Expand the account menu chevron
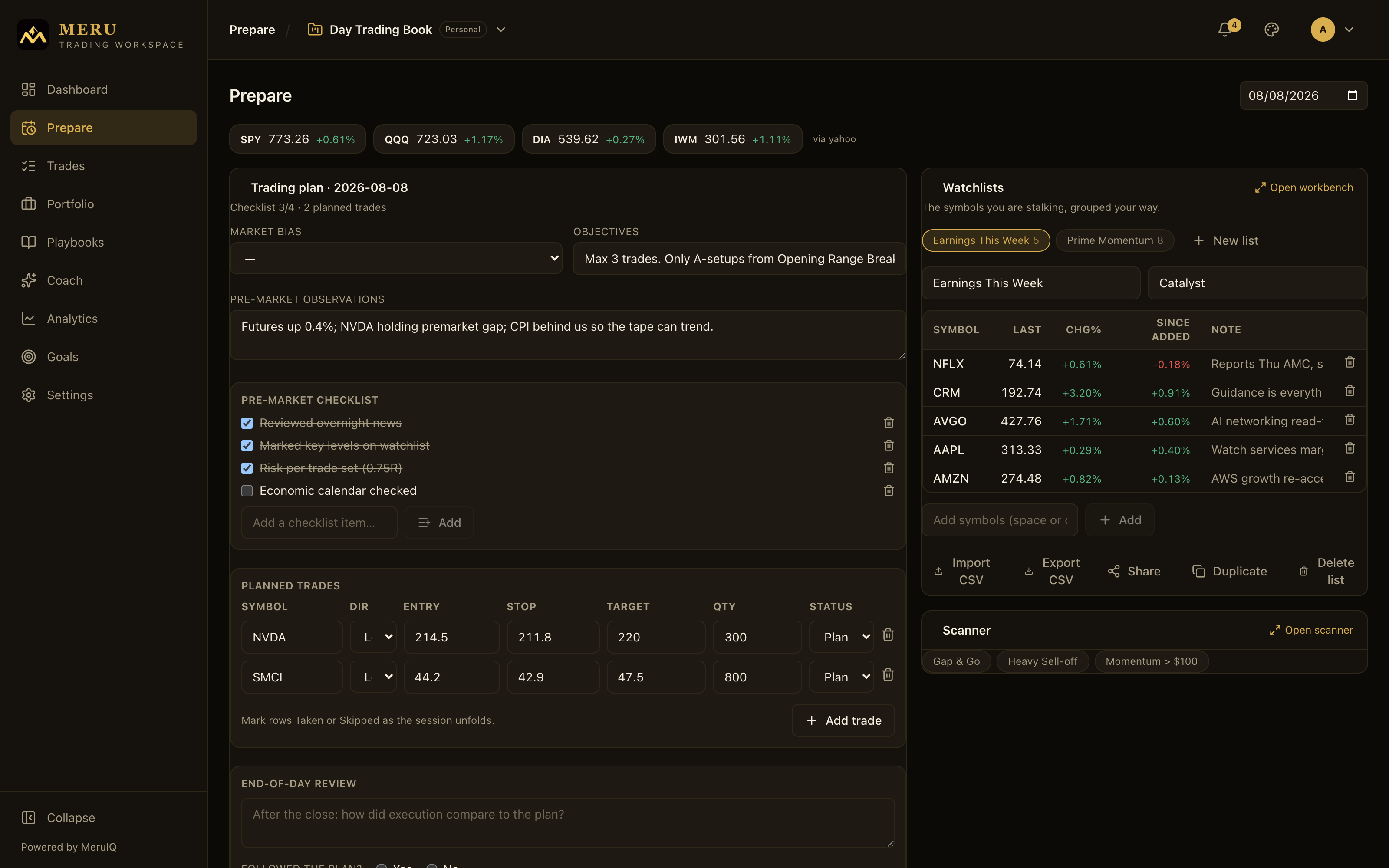The image size is (1389, 868). tap(1349, 29)
